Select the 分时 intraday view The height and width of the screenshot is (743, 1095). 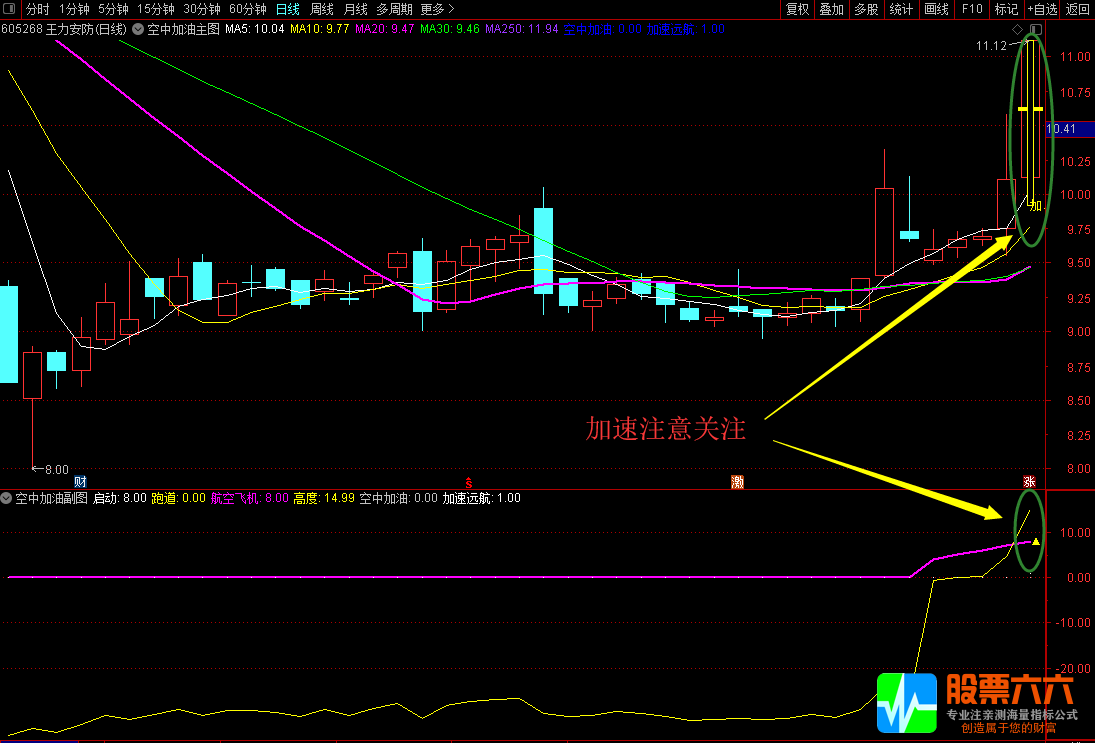[x=37, y=9]
